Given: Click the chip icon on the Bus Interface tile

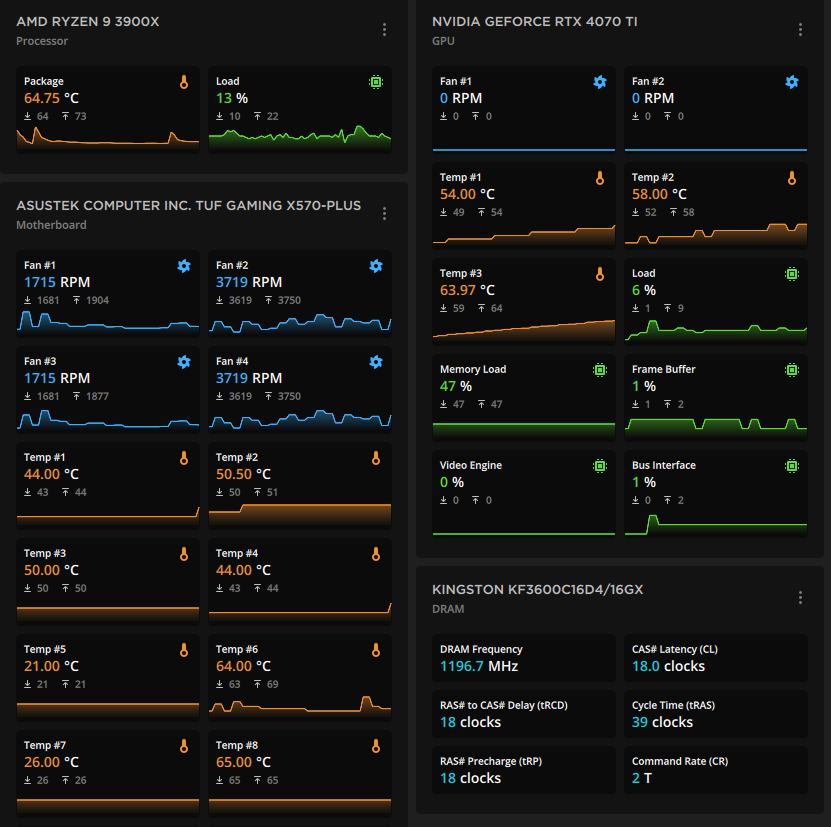Looking at the screenshot, I should [x=792, y=466].
